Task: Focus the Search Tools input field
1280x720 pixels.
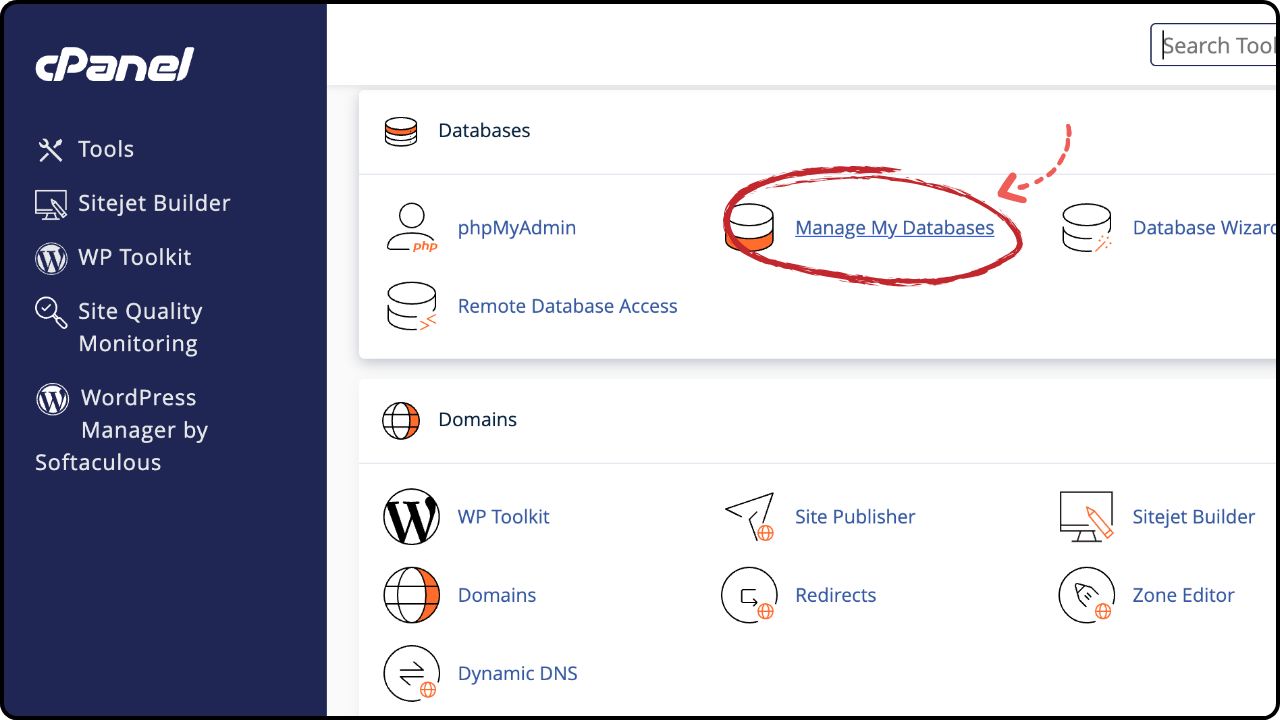Action: [1215, 45]
